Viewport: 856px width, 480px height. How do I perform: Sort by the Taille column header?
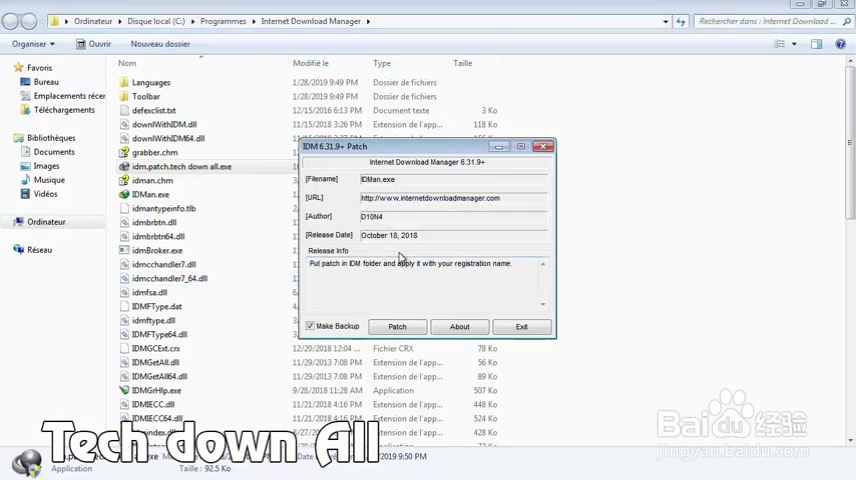pyautogui.click(x=462, y=63)
